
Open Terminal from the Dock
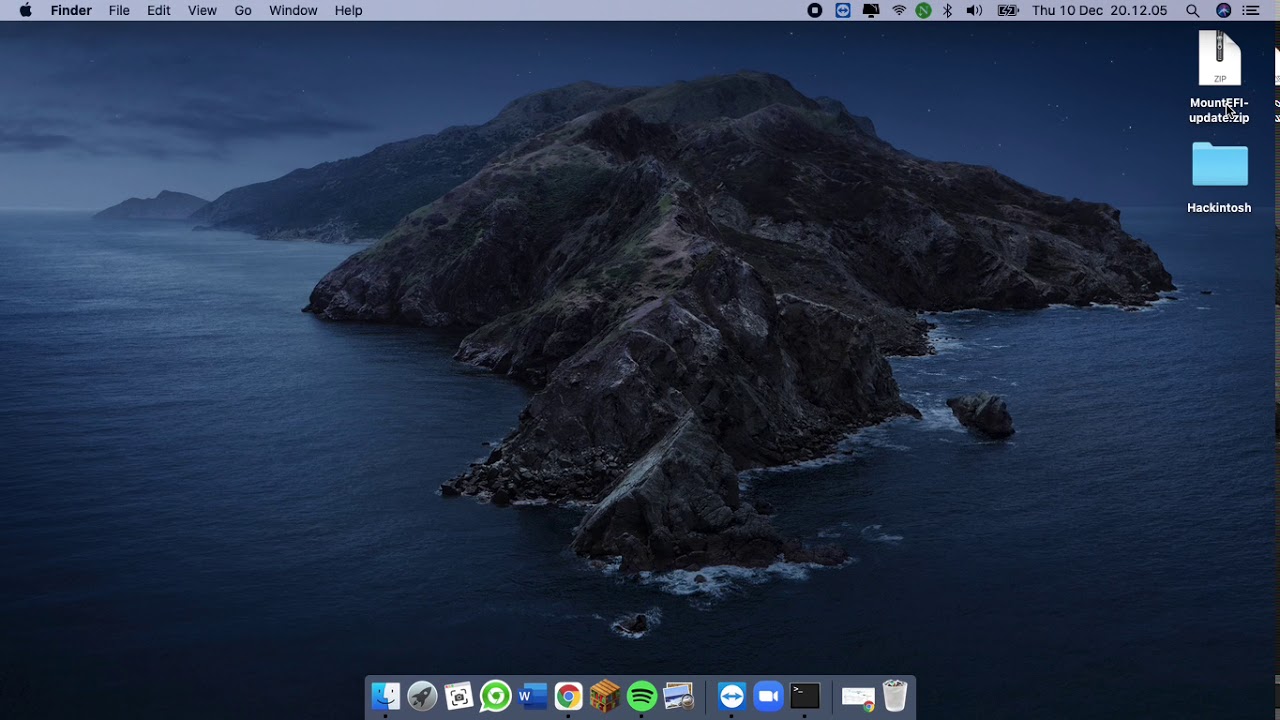tap(805, 696)
